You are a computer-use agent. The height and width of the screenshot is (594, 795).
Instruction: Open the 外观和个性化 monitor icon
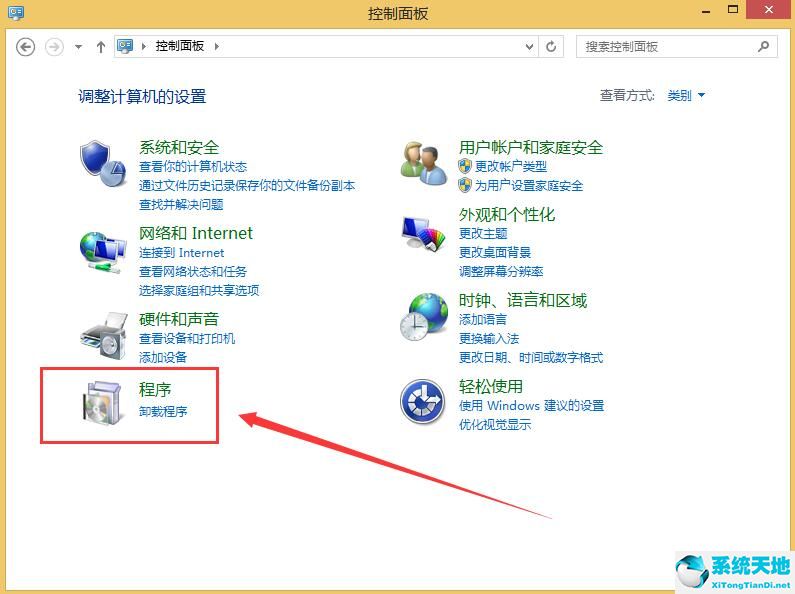point(423,233)
